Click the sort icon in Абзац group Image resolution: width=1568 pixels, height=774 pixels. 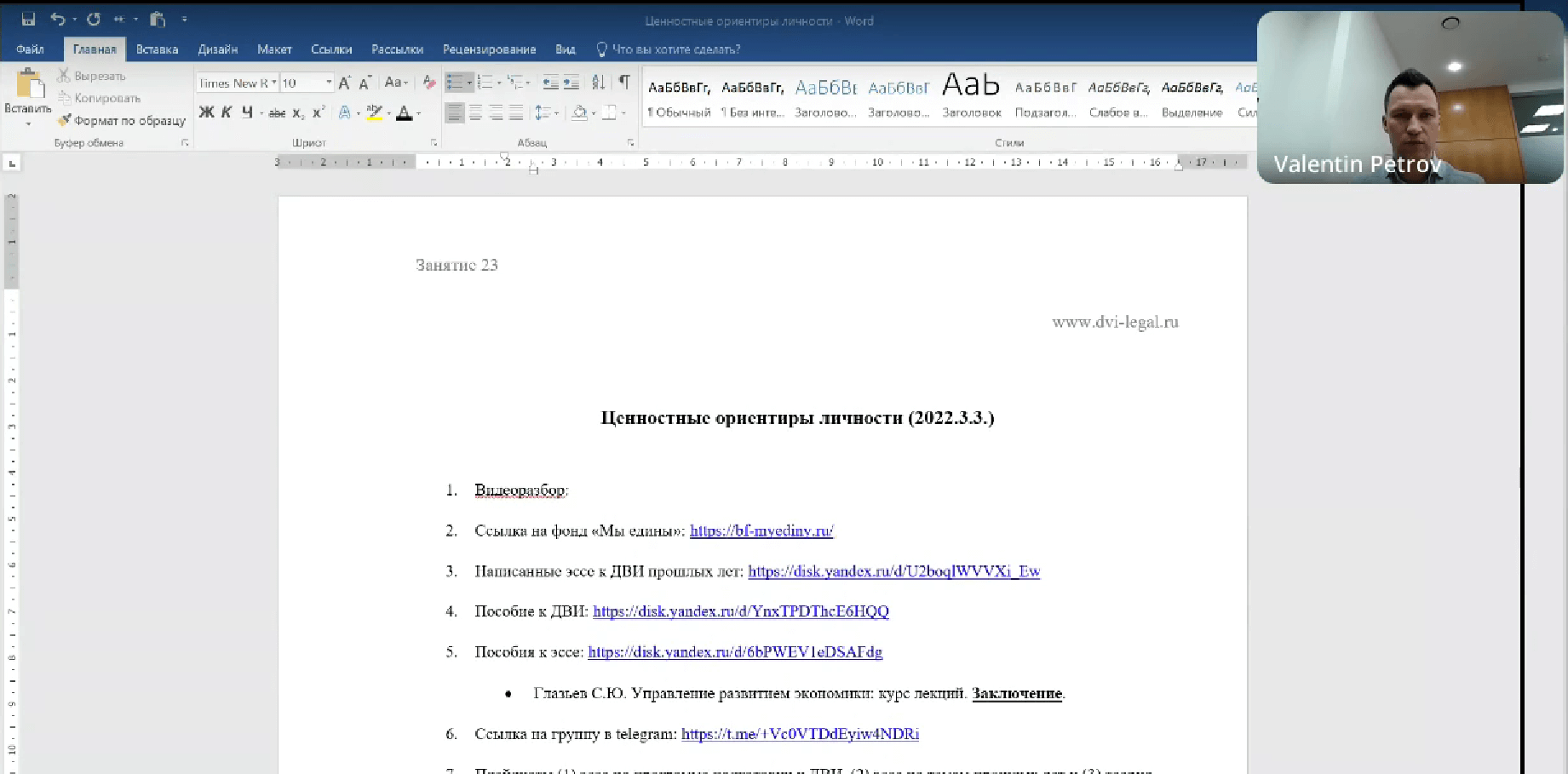tap(599, 81)
